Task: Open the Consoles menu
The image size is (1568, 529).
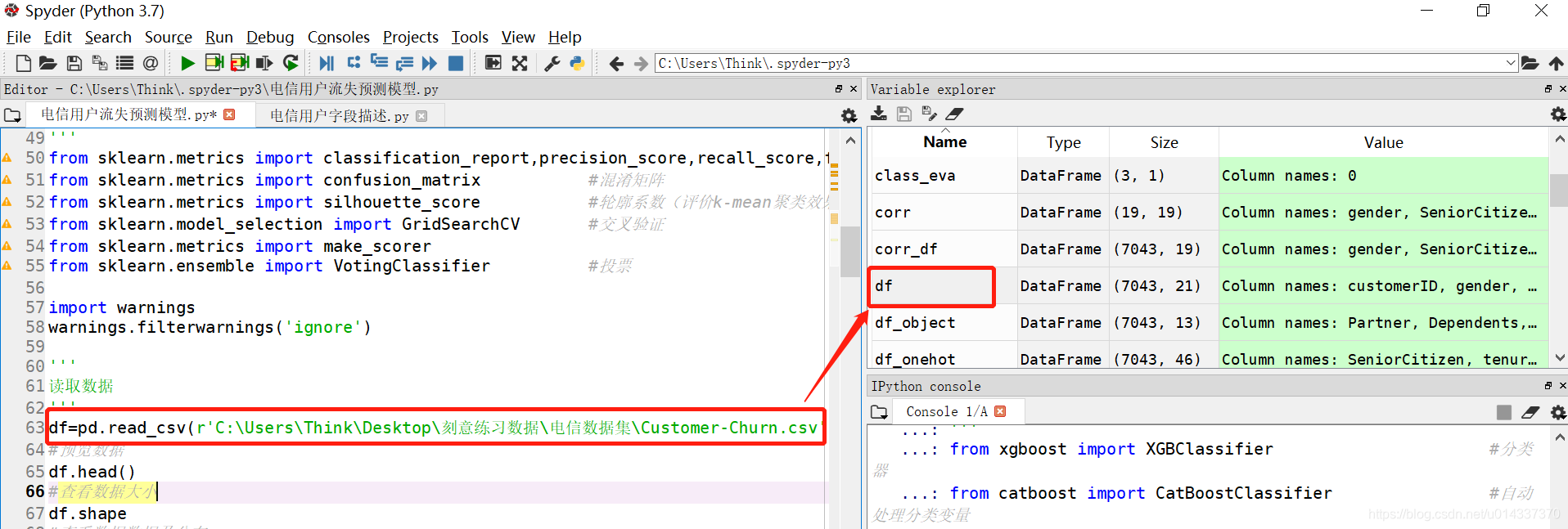Action: pyautogui.click(x=339, y=37)
